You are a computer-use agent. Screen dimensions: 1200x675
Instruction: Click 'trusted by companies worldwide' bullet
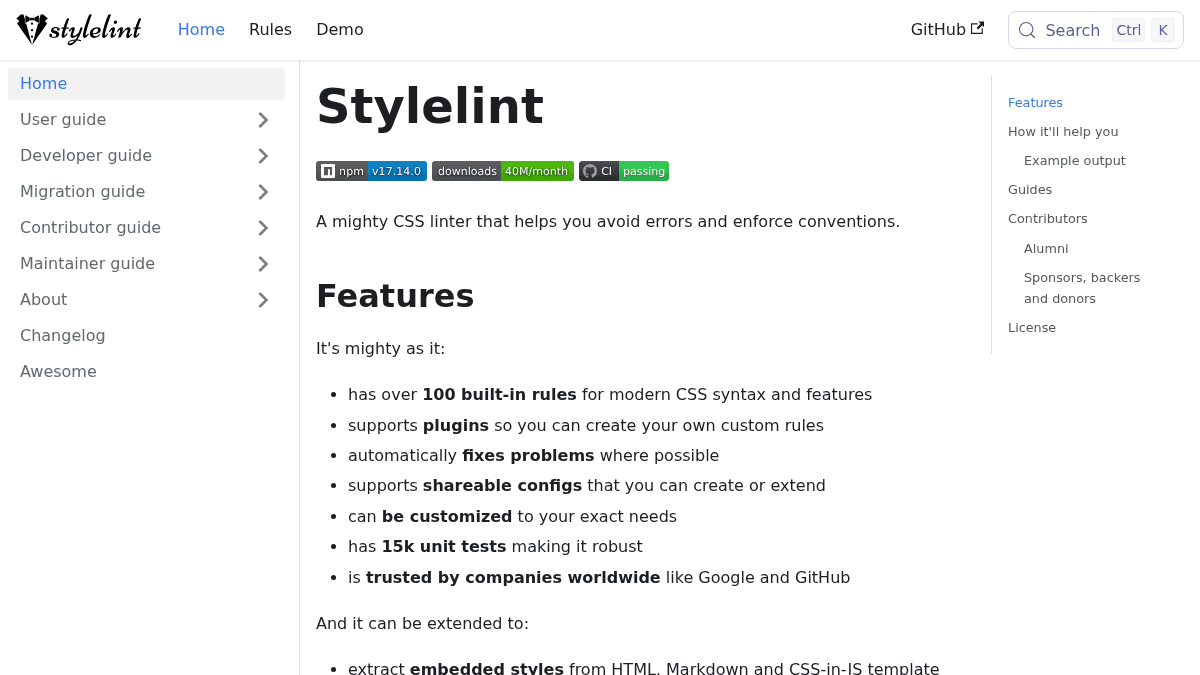pos(513,578)
